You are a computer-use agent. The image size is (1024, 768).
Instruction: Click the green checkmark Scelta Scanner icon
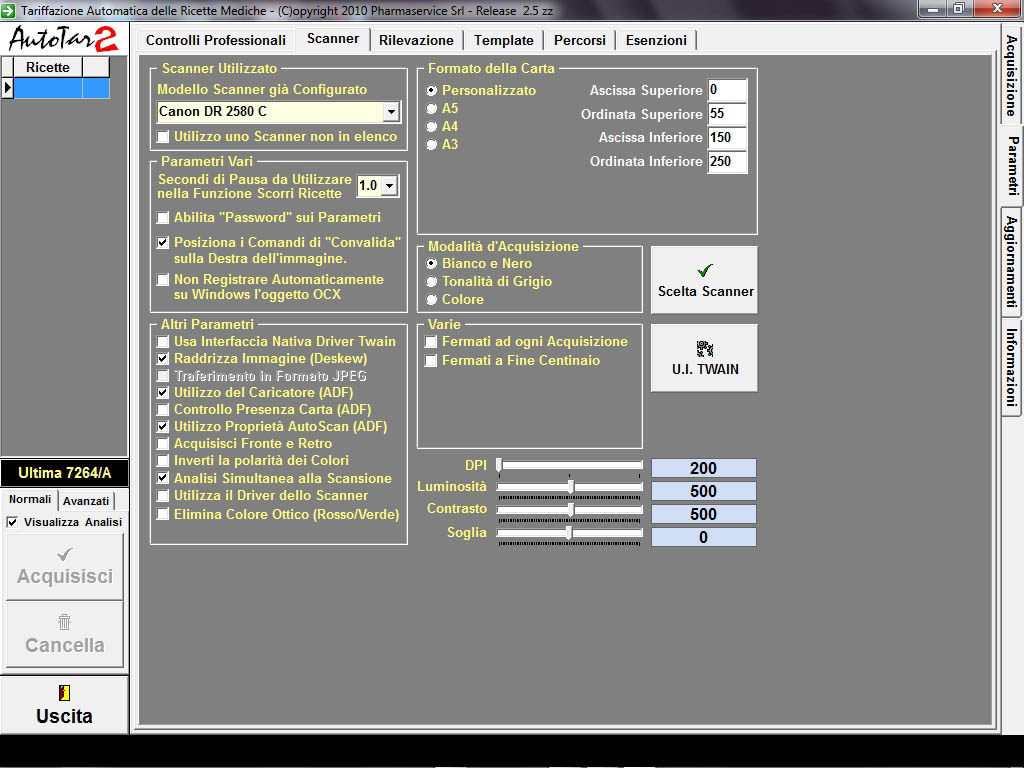(704, 271)
